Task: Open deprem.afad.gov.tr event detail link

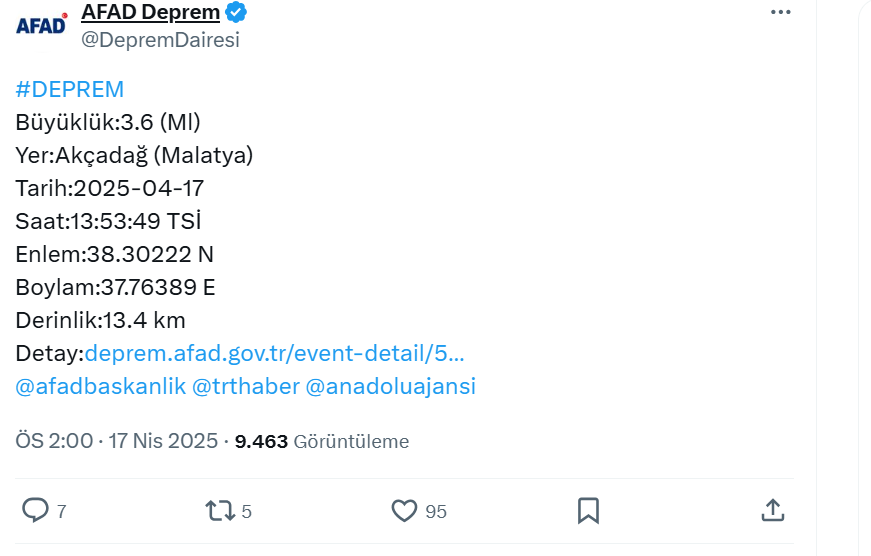Action: click(x=274, y=353)
